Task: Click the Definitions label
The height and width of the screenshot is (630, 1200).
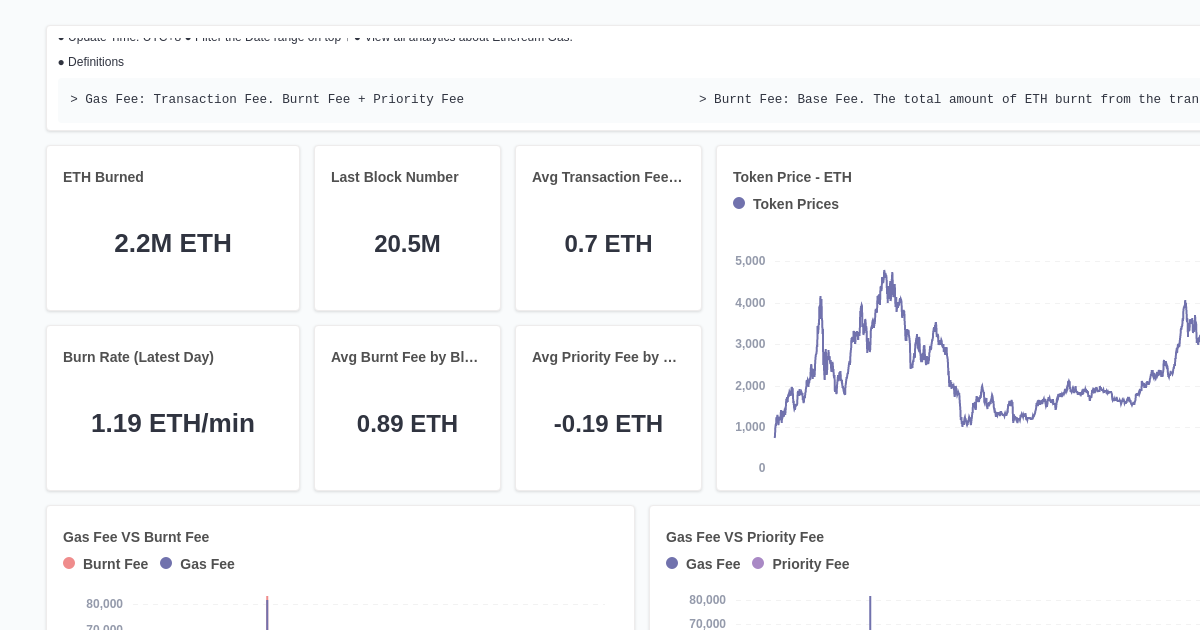Action: (95, 62)
